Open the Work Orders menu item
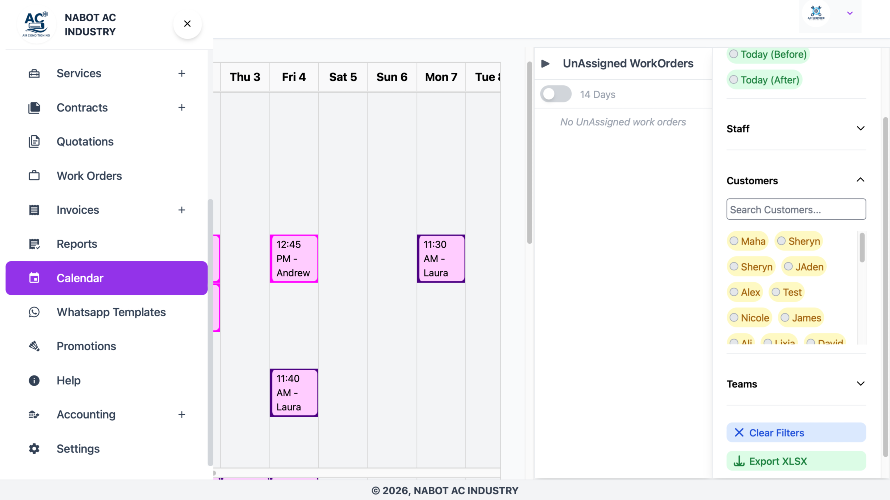890x500 pixels. (89, 176)
